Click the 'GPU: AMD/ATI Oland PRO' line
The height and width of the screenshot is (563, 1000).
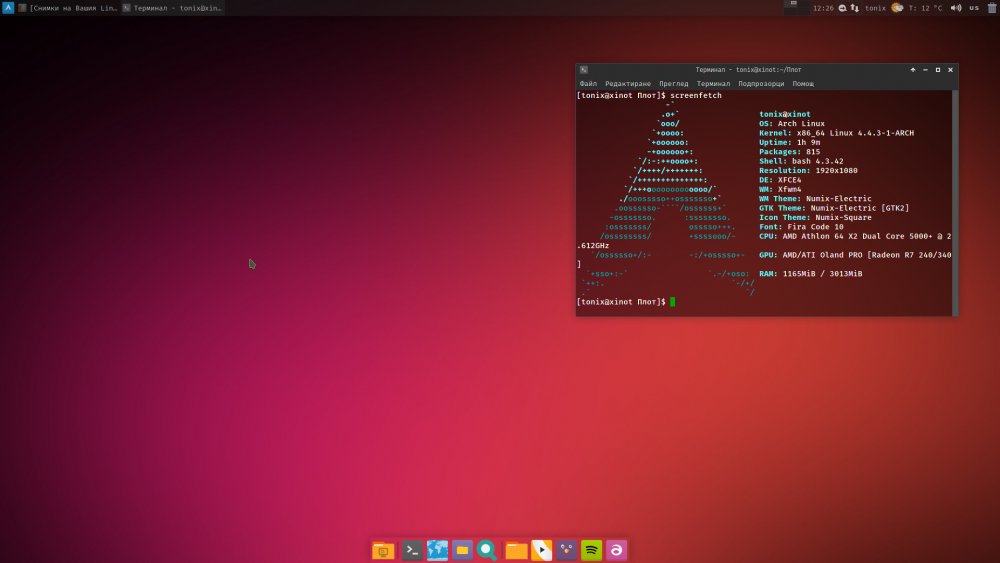[x=855, y=255]
